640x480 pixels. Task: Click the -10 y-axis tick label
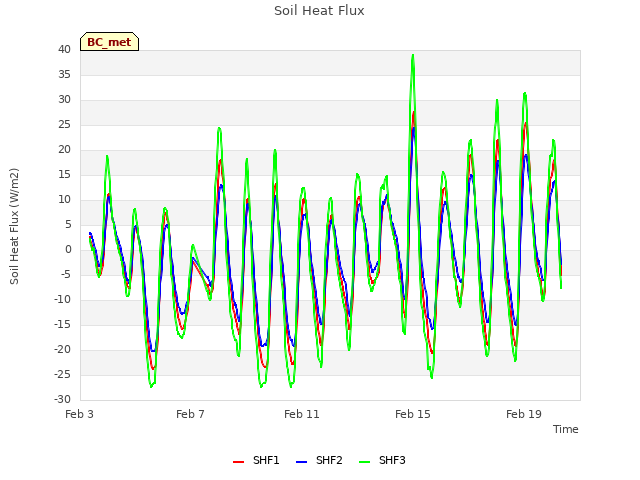tap(63, 300)
